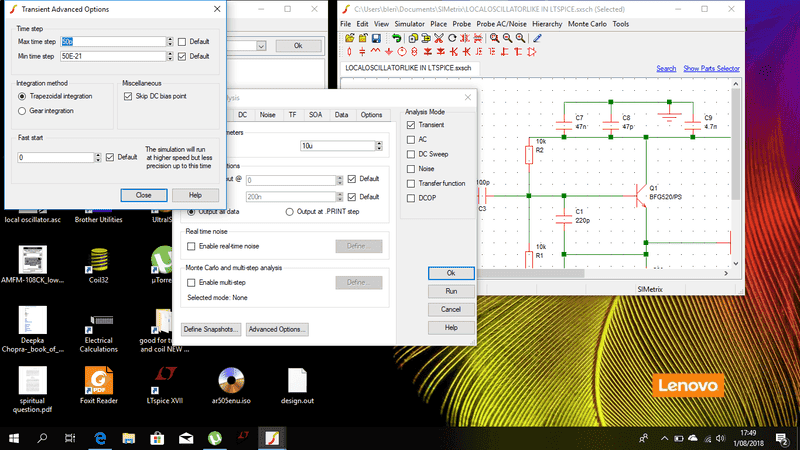Viewport: 800px width, 450px height.
Task: Click the Mirror icon in SIMetrix toolbar
Action: [465, 38]
